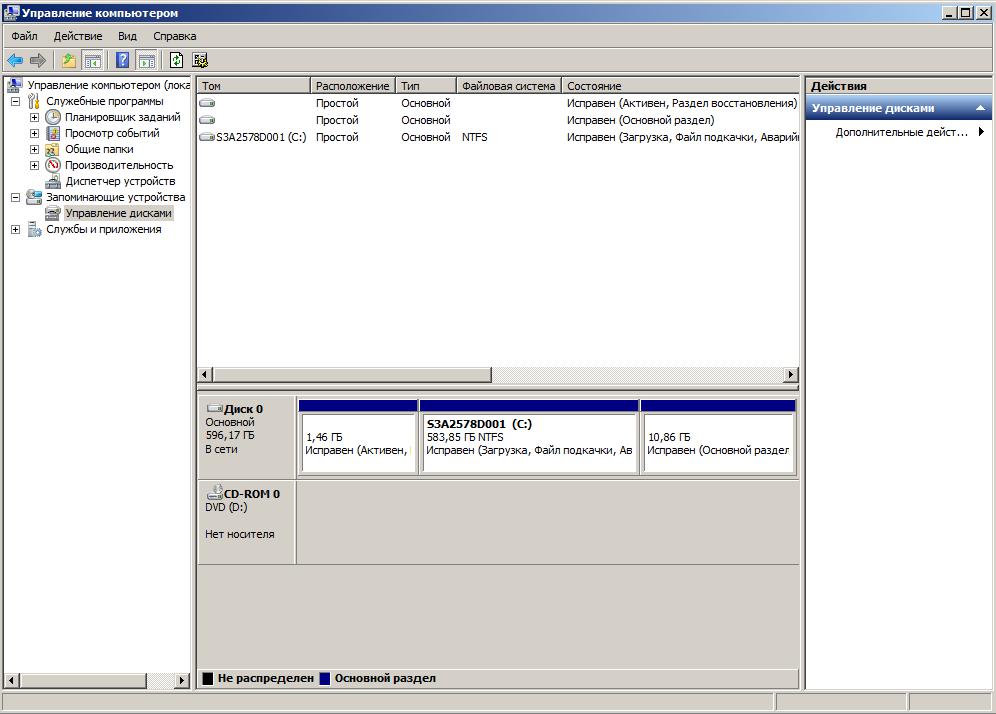Click the Диспетчер устройств icon
The width and height of the screenshot is (996, 714).
(x=53, y=182)
